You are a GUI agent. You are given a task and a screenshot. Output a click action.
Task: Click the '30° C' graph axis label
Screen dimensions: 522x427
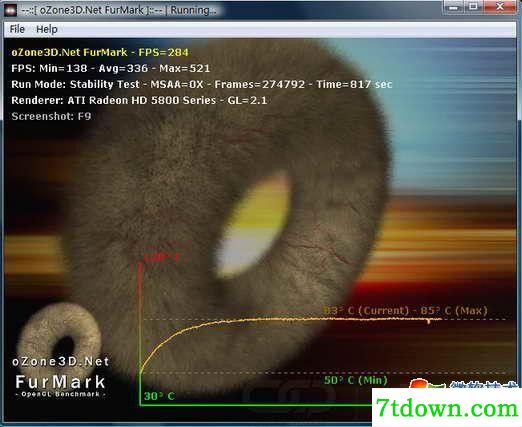(x=159, y=396)
